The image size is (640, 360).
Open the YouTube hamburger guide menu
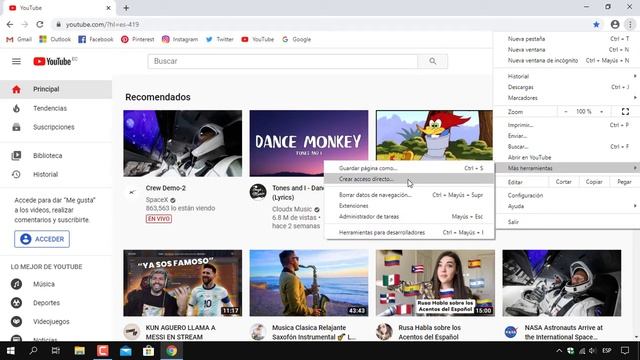pos(16,62)
